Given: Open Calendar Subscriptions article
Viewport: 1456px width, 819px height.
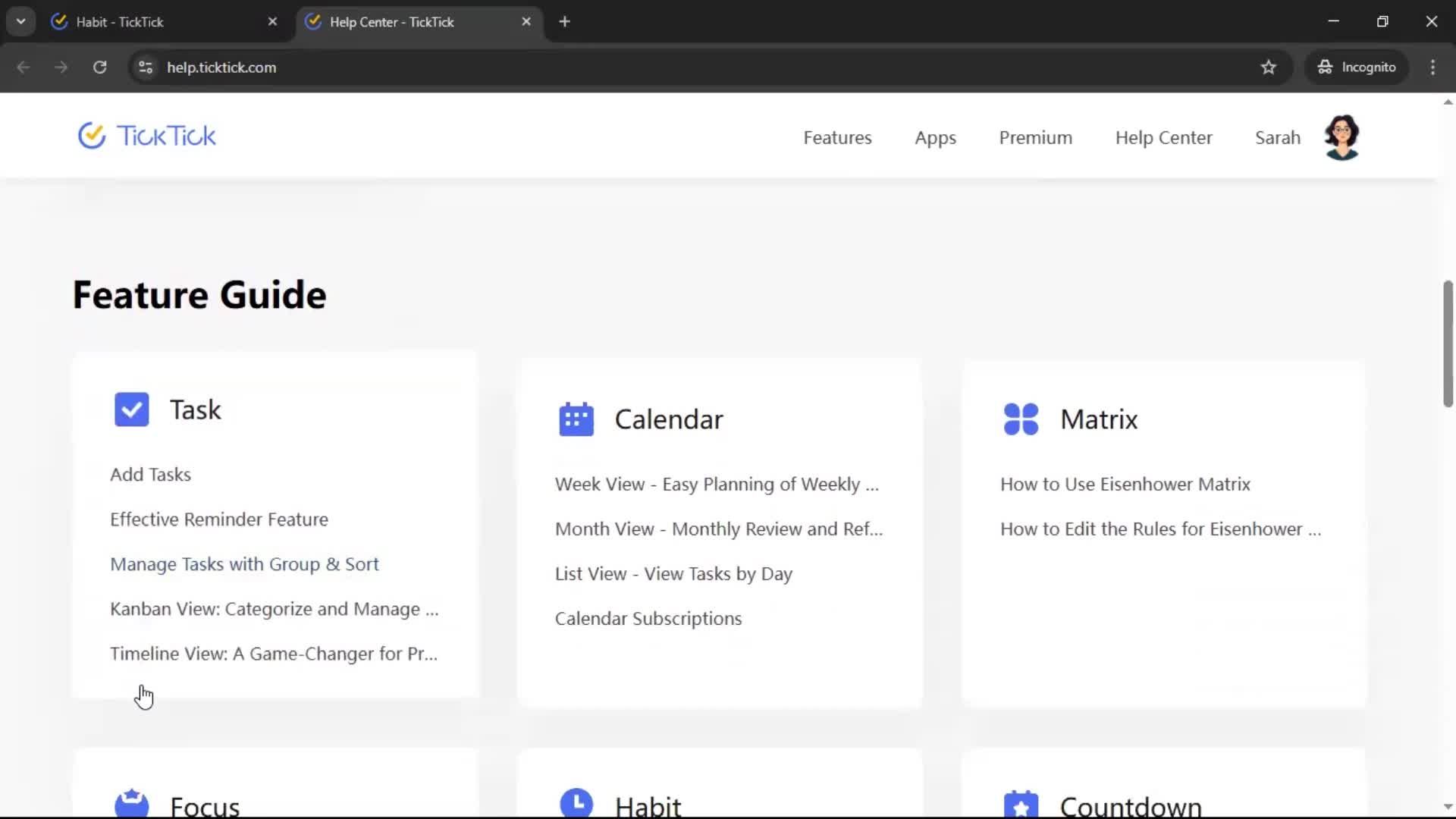Looking at the screenshot, I should (648, 619).
